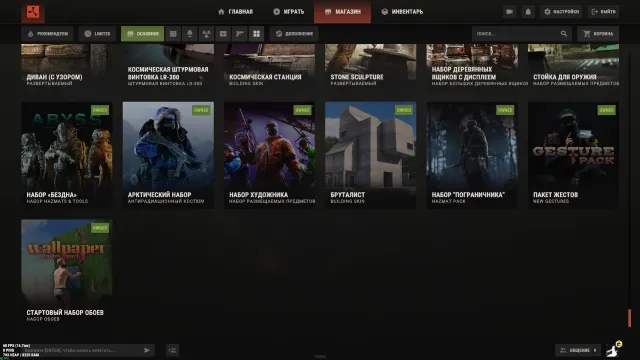Screen dimensions: 640x360
Task: Click OWNED badge on БРУТАЛИСТ
Action: [404, 110]
